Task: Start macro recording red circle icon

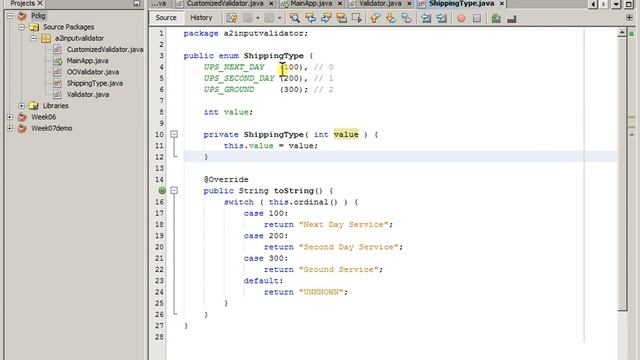Action: (461, 18)
